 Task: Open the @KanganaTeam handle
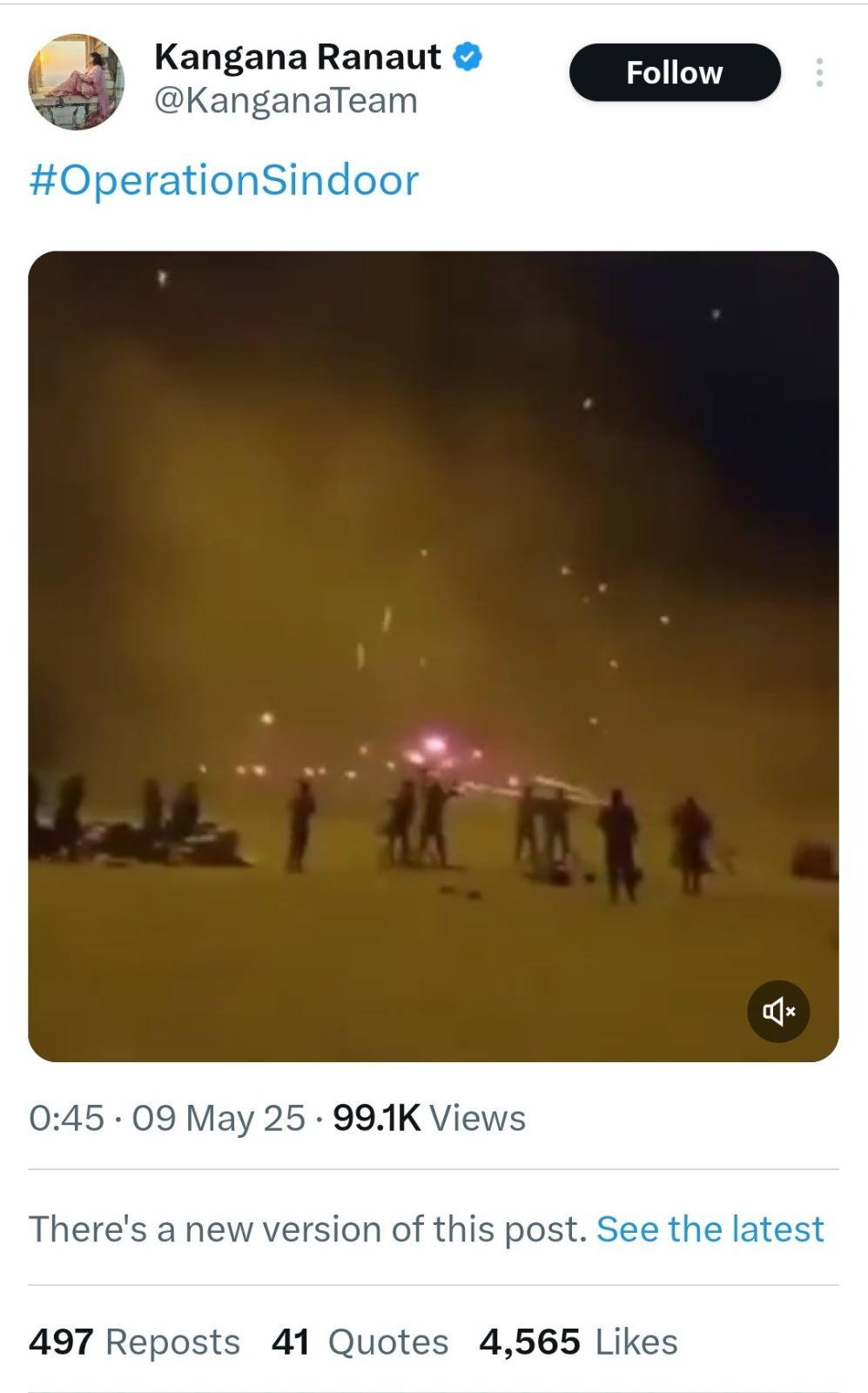pyautogui.click(x=286, y=101)
